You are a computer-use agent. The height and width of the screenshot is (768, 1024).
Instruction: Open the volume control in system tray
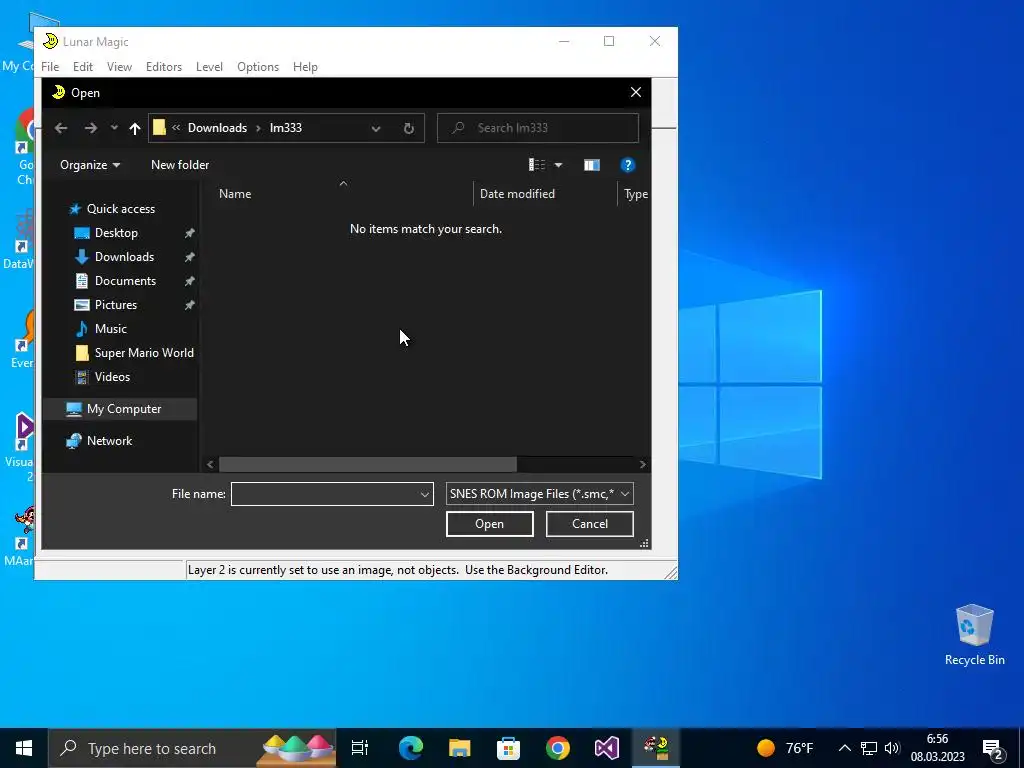[x=892, y=748]
